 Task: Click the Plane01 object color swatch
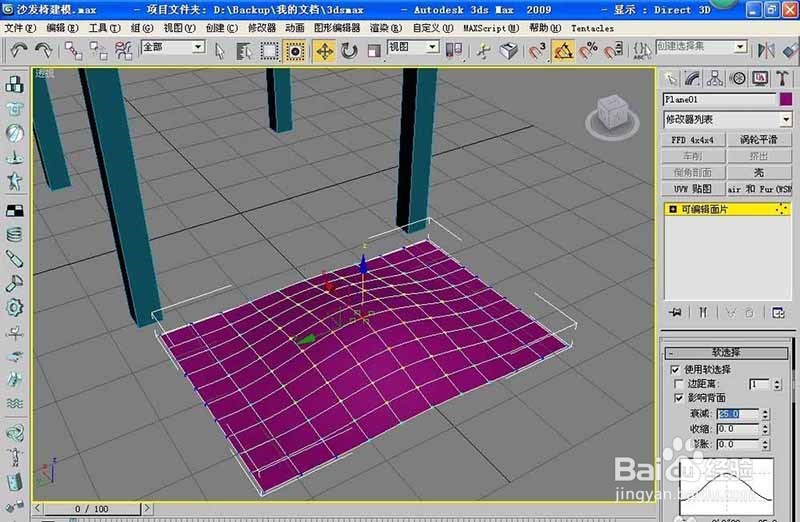[x=786, y=99]
